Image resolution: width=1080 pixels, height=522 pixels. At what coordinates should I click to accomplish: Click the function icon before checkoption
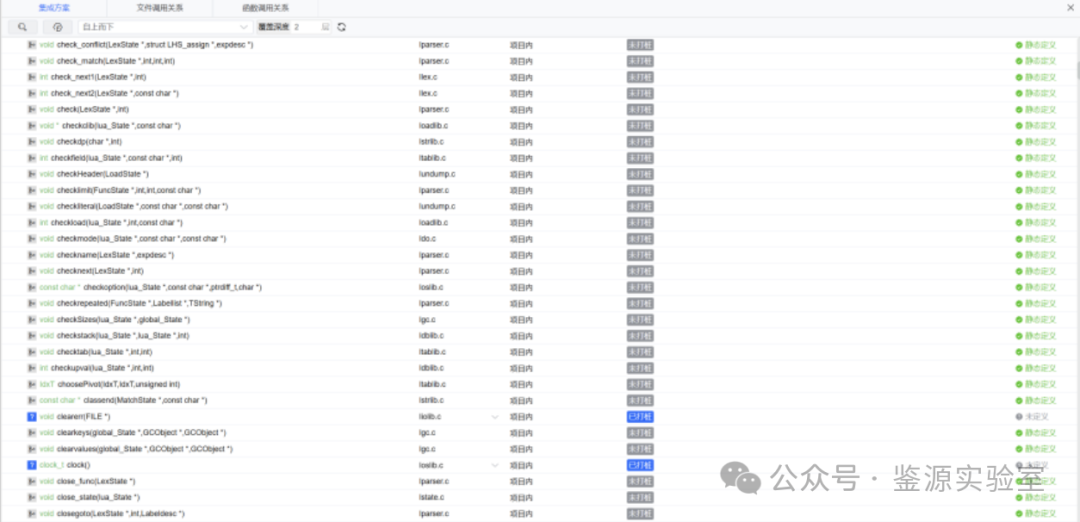(32, 287)
